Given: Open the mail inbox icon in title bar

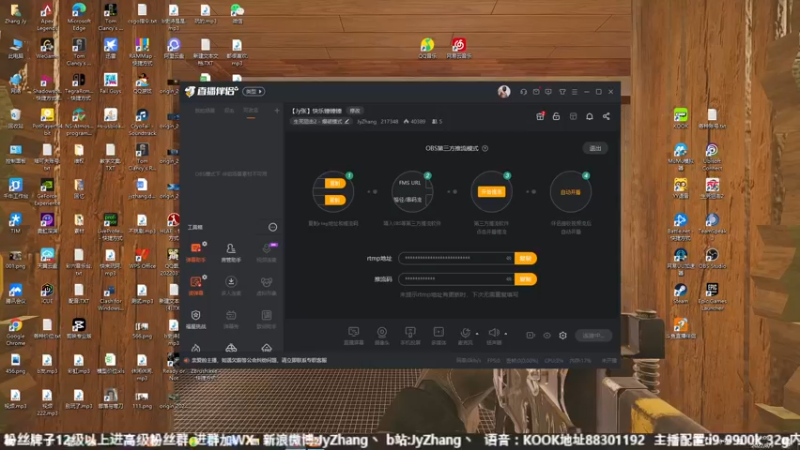Looking at the screenshot, I should 536,92.
